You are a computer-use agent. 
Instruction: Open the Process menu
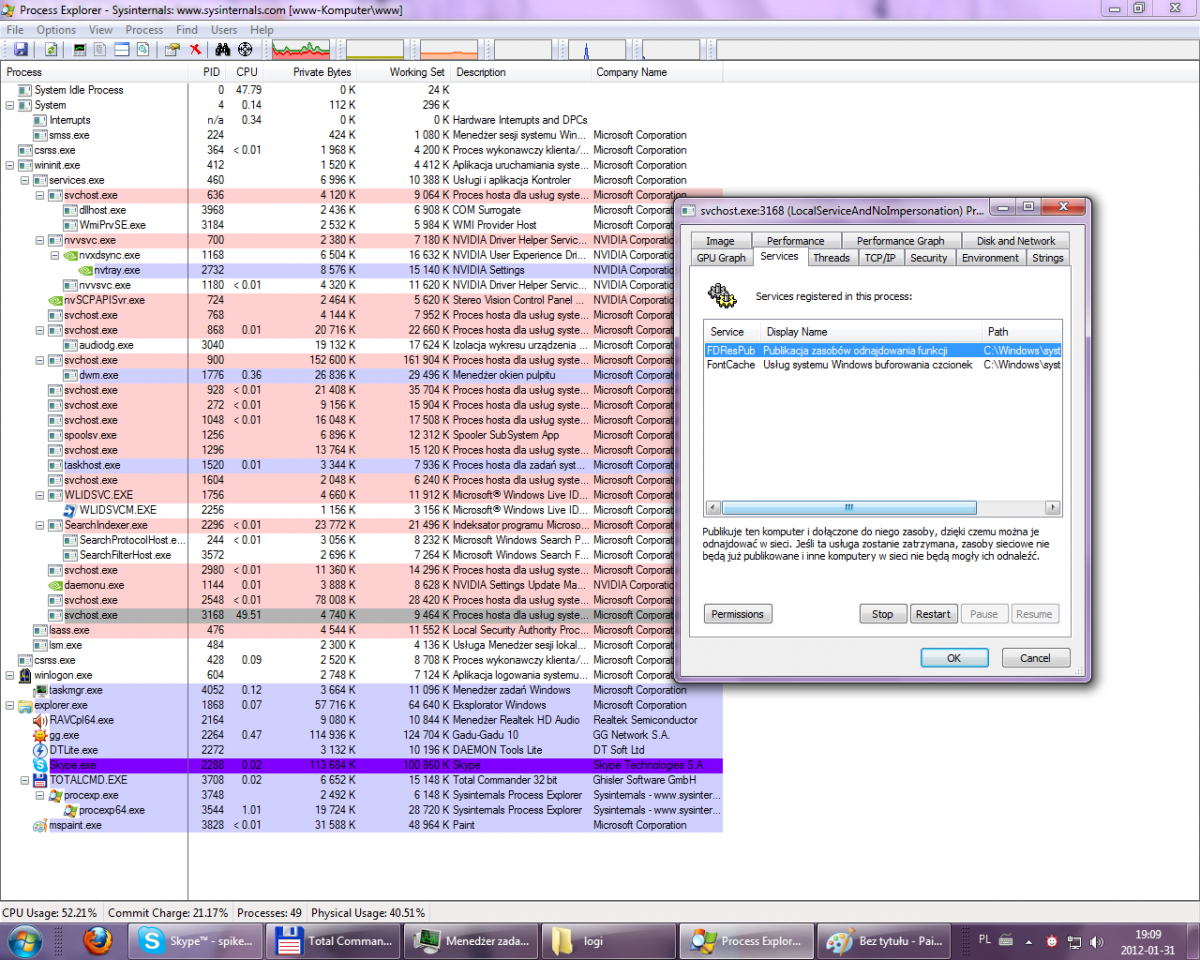144,30
